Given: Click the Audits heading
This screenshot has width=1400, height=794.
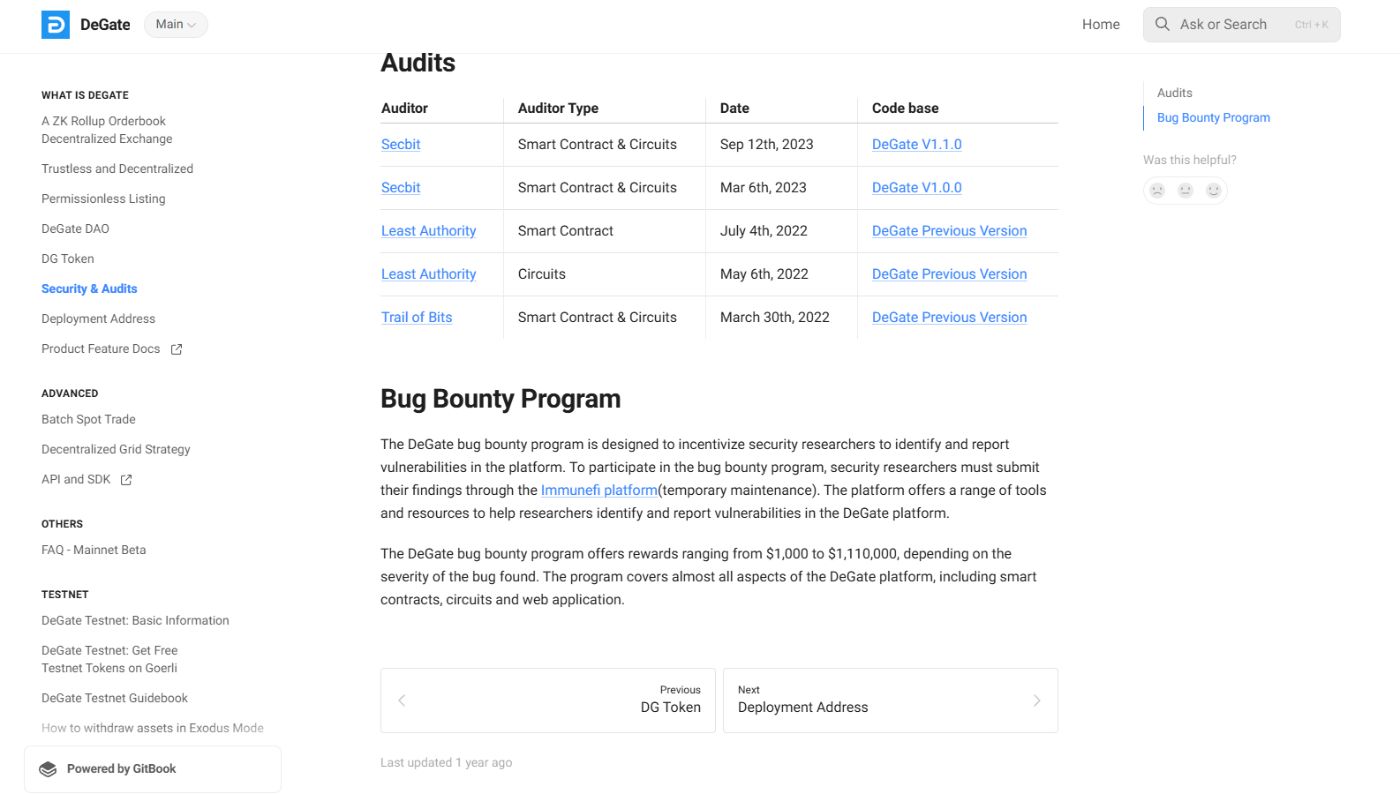Looking at the screenshot, I should tap(418, 63).
